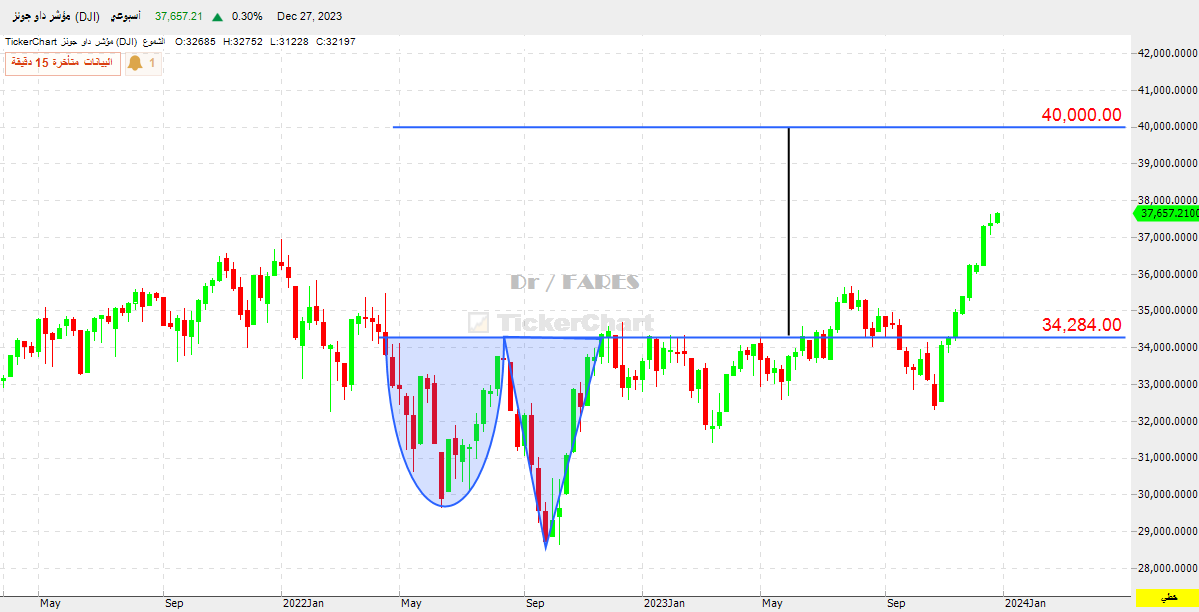The width and height of the screenshot is (1199, 612).
Task: Click the 15-minute delayed data badge
Action: pos(63,63)
